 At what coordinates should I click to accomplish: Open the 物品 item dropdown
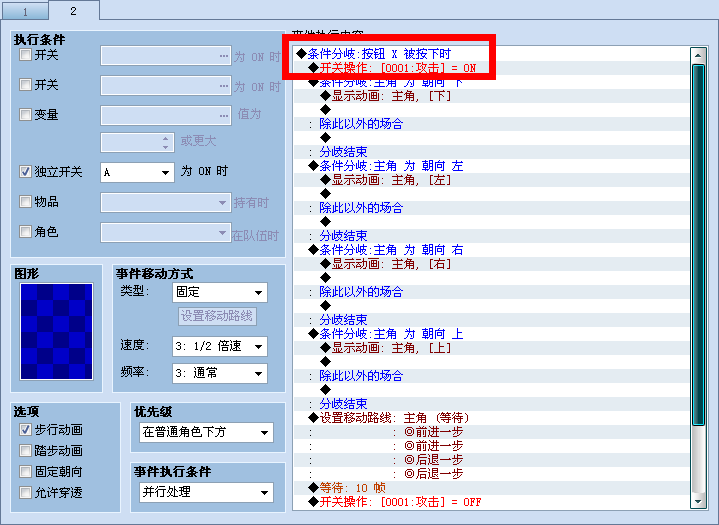pos(166,202)
